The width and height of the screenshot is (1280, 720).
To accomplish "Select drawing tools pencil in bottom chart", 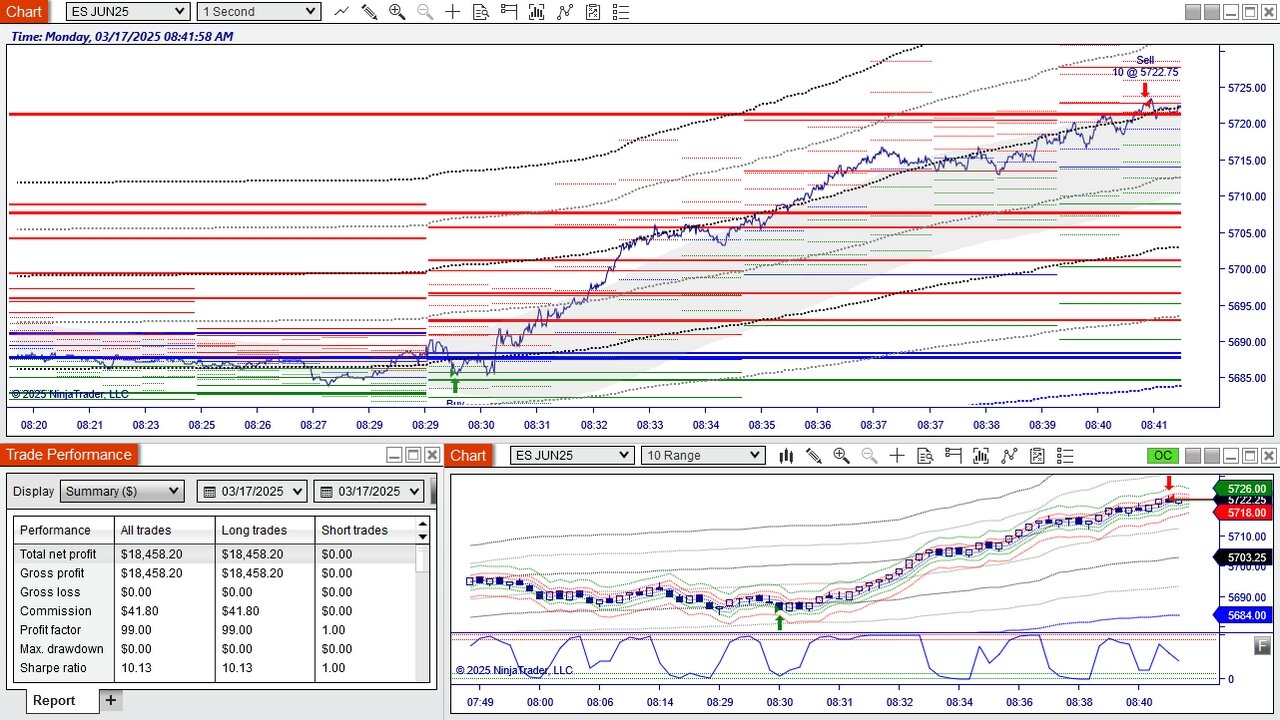I will 813,455.
